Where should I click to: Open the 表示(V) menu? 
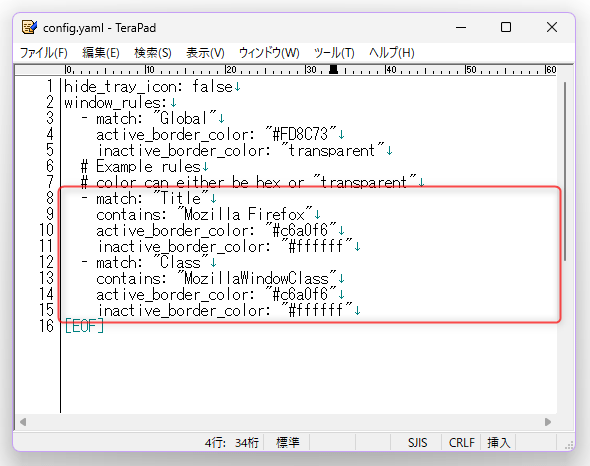click(x=205, y=52)
